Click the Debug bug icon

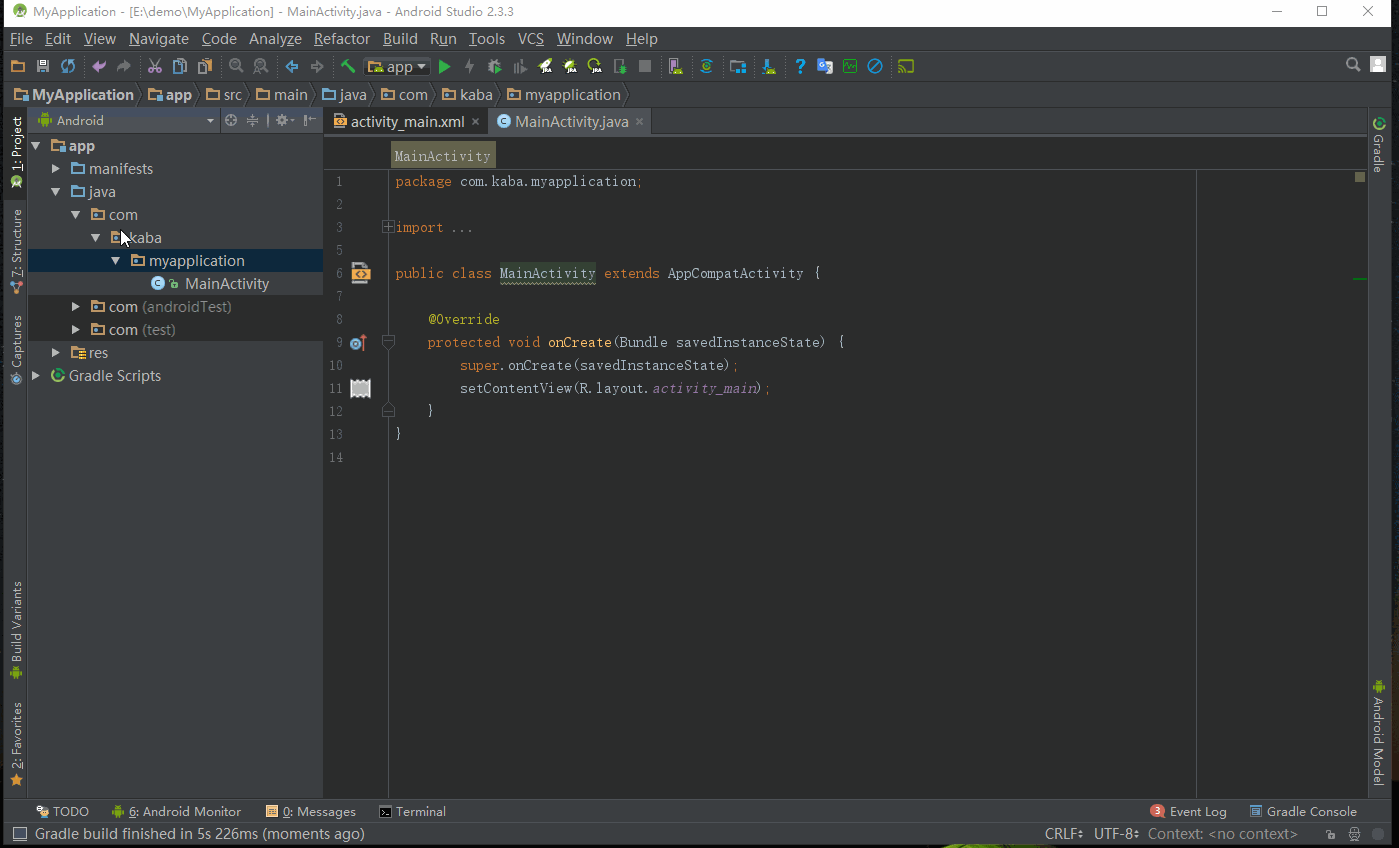tap(495, 66)
